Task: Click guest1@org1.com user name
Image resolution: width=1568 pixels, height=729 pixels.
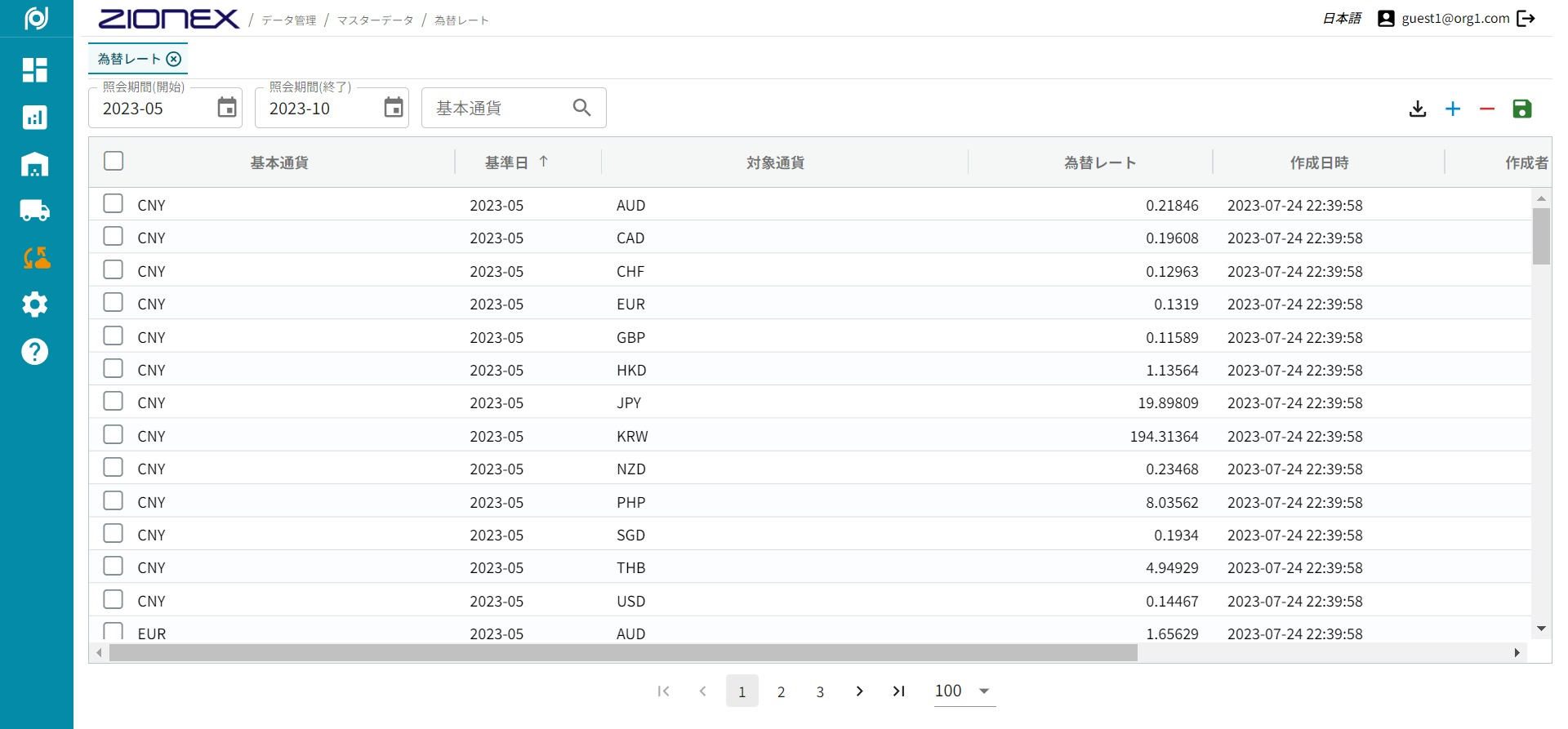Action: (1455, 18)
